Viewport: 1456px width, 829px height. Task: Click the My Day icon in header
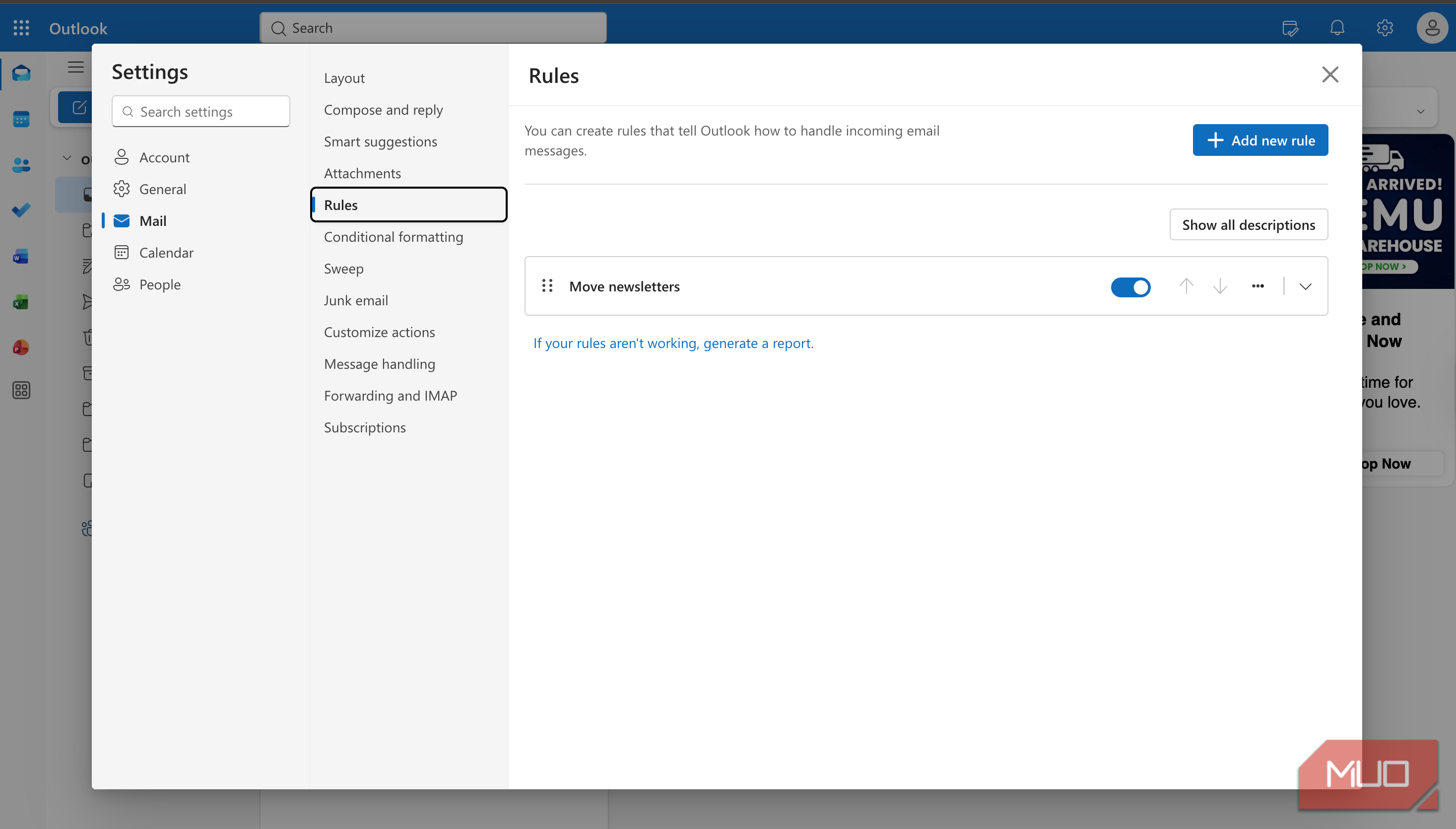tap(1290, 28)
